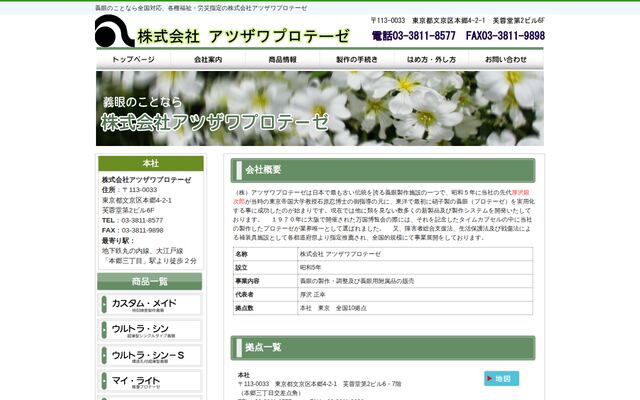The image size is (640, 400).
Task: Click sidebar TEL：03-3811-8577 line
Action: (x=133, y=220)
